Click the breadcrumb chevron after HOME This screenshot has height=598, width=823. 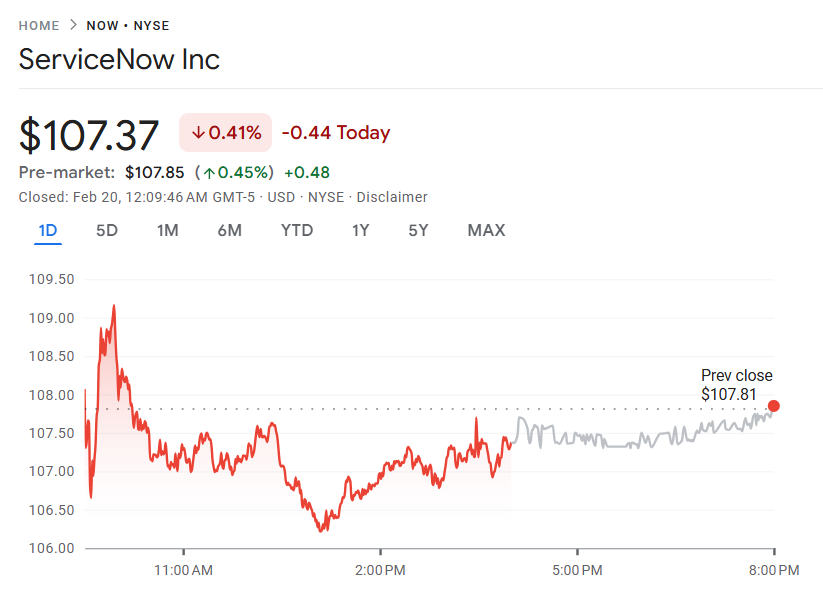[73, 25]
